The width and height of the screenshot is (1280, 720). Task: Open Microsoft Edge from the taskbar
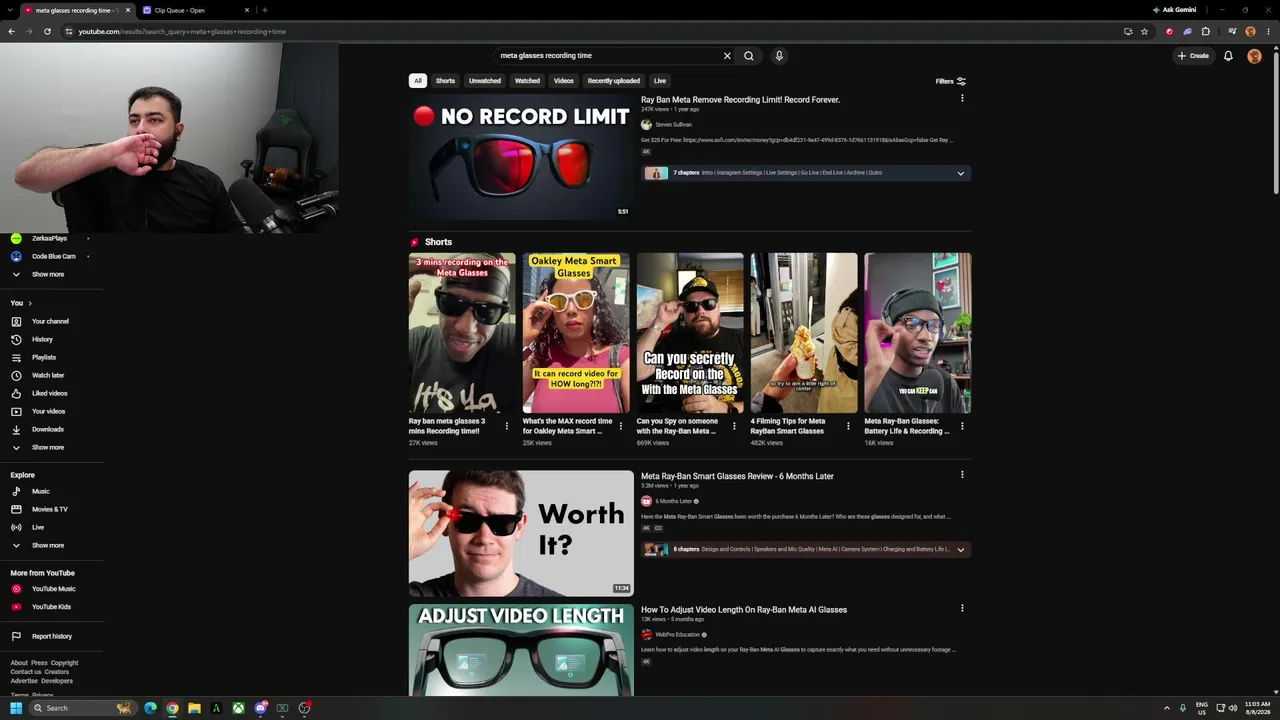coord(150,708)
